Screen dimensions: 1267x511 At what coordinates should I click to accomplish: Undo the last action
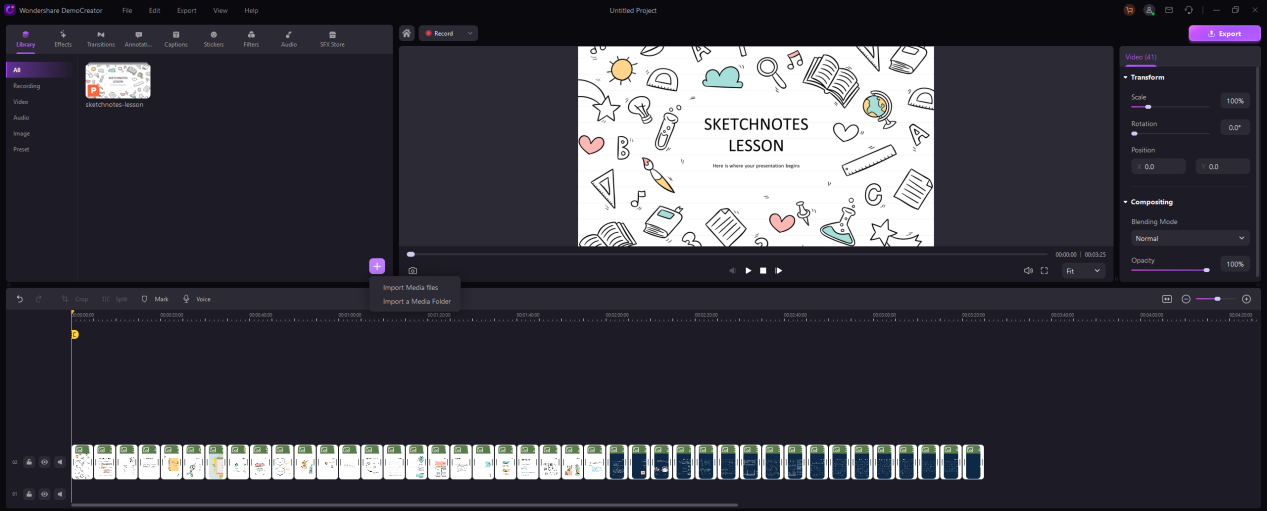coord(19,299)
